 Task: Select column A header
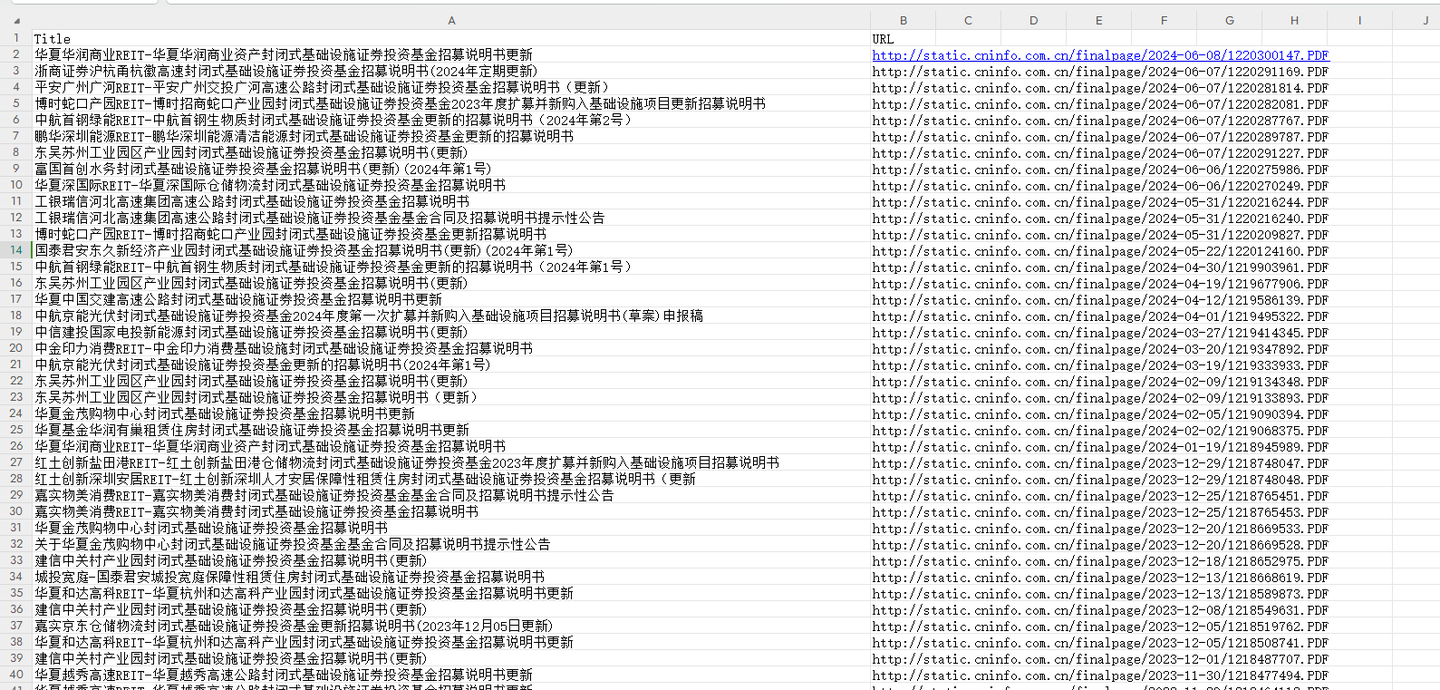451,20
